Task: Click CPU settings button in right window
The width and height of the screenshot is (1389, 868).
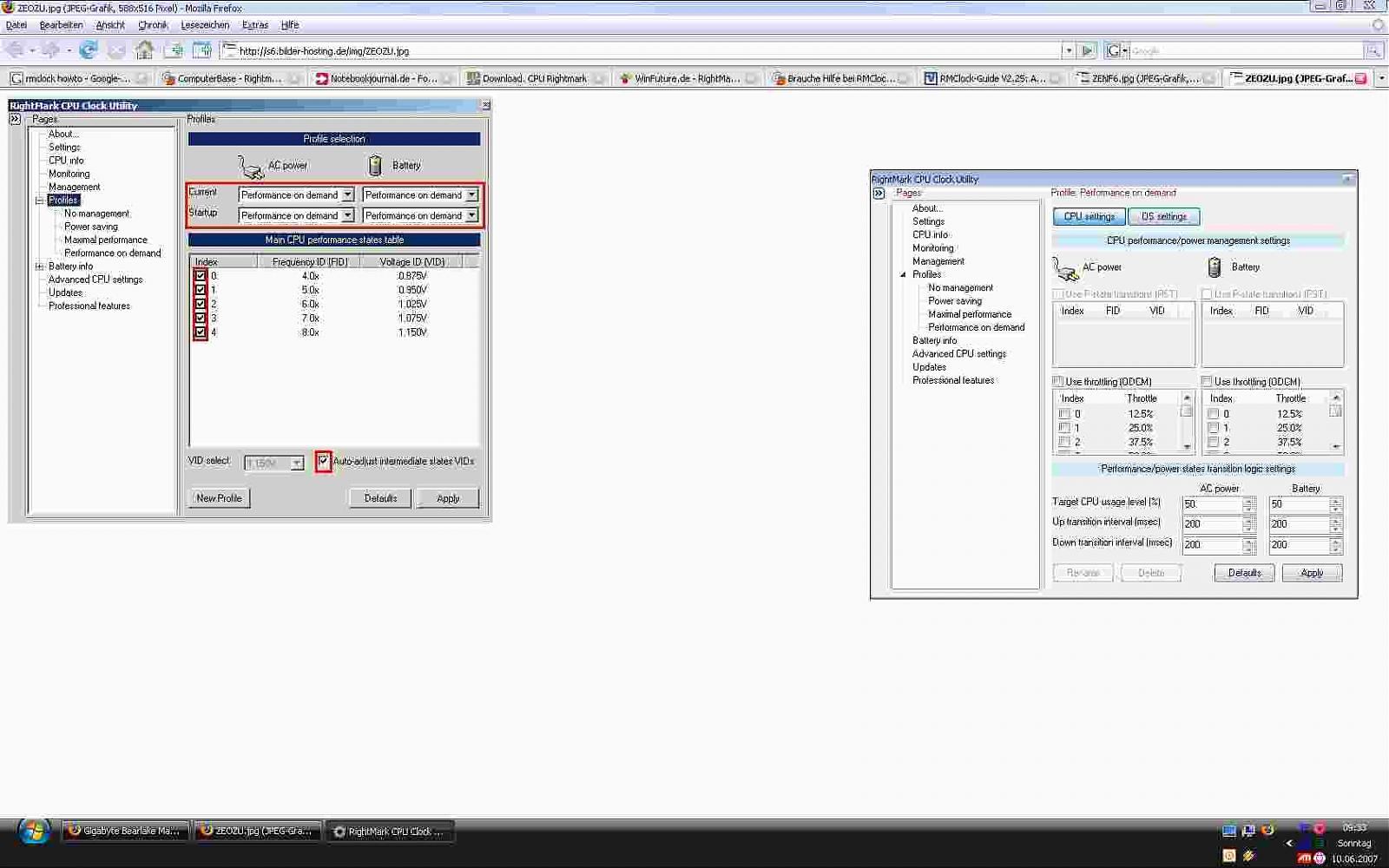Action: pyautogui.click(x=1089, y=217)
